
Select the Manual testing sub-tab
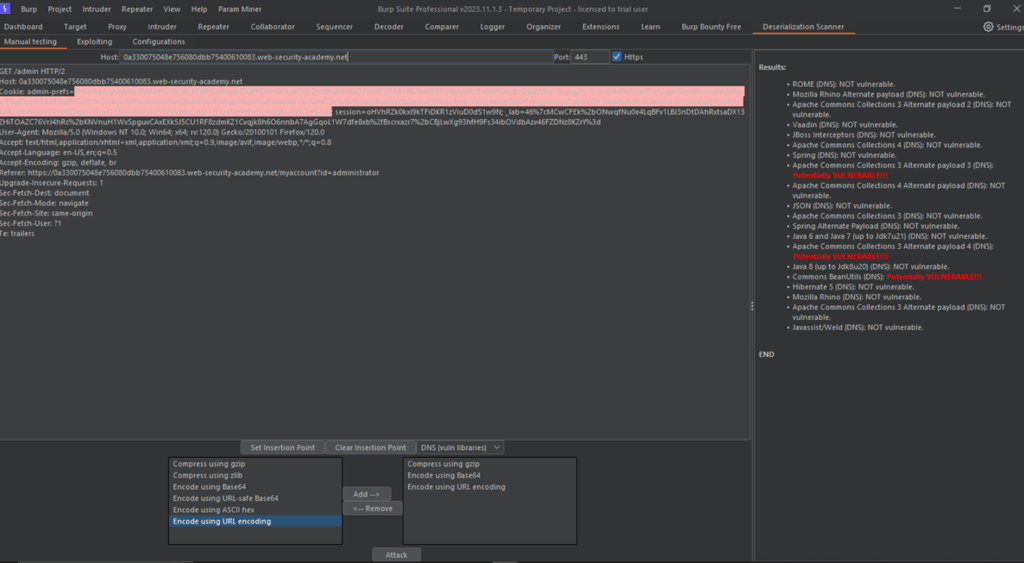coord(30,42)
